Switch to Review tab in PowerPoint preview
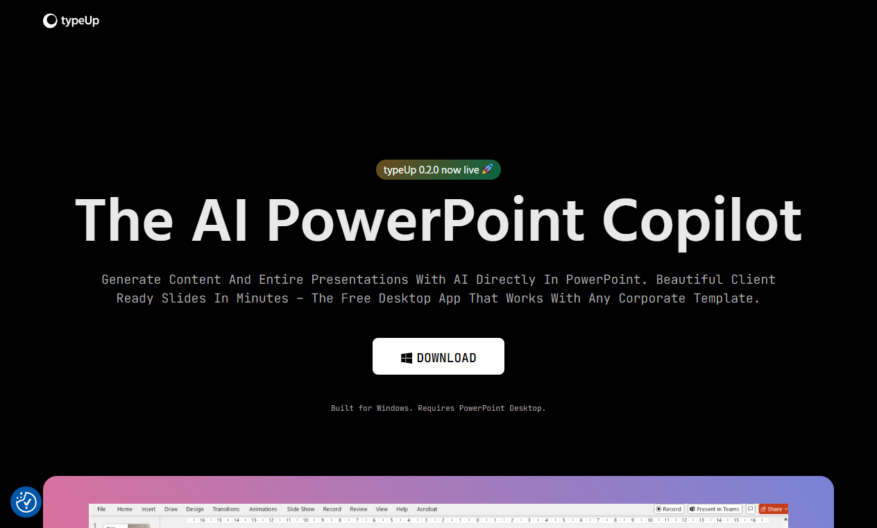The image size is (877, 528). coord(359,509)
